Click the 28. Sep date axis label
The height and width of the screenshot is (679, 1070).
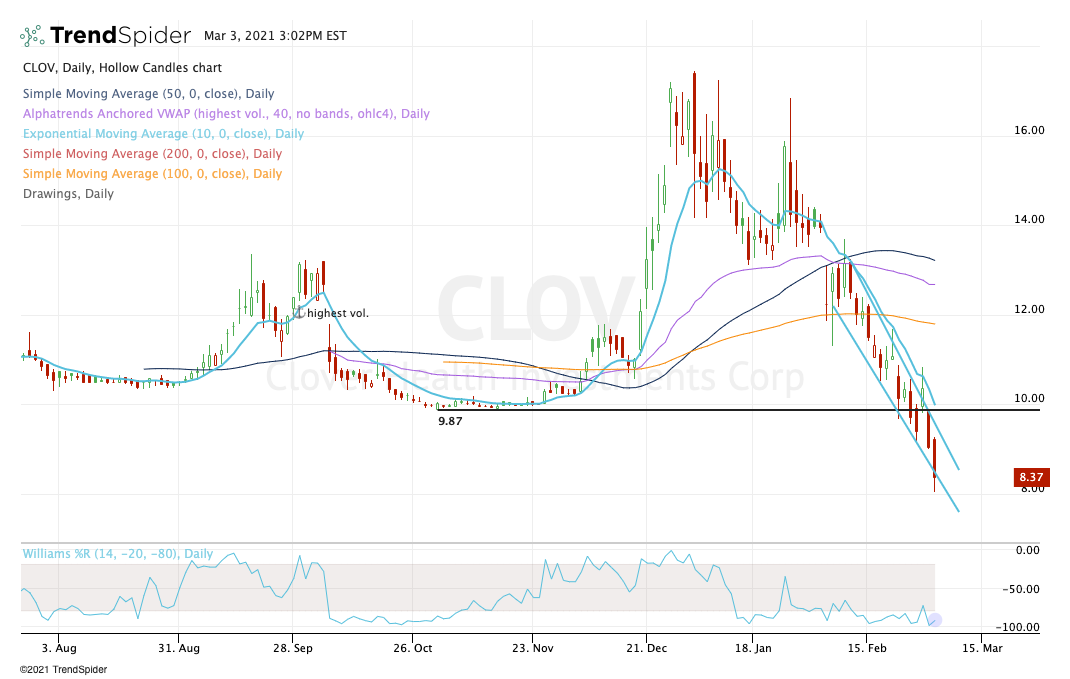pos(293,648)
